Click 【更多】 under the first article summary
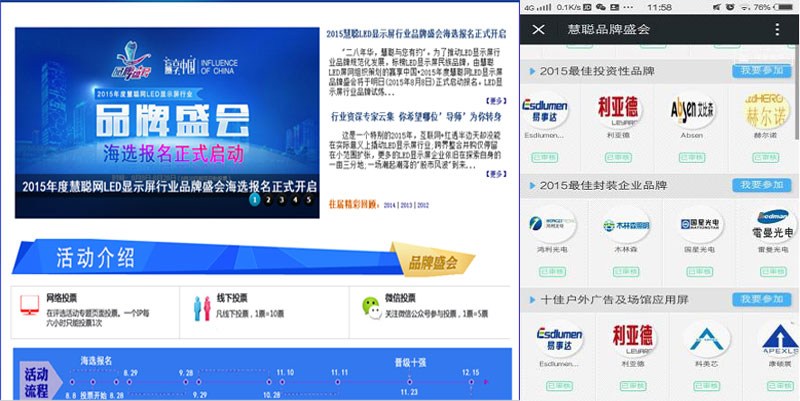The image size is (800, 401). (x=495, y=101)
